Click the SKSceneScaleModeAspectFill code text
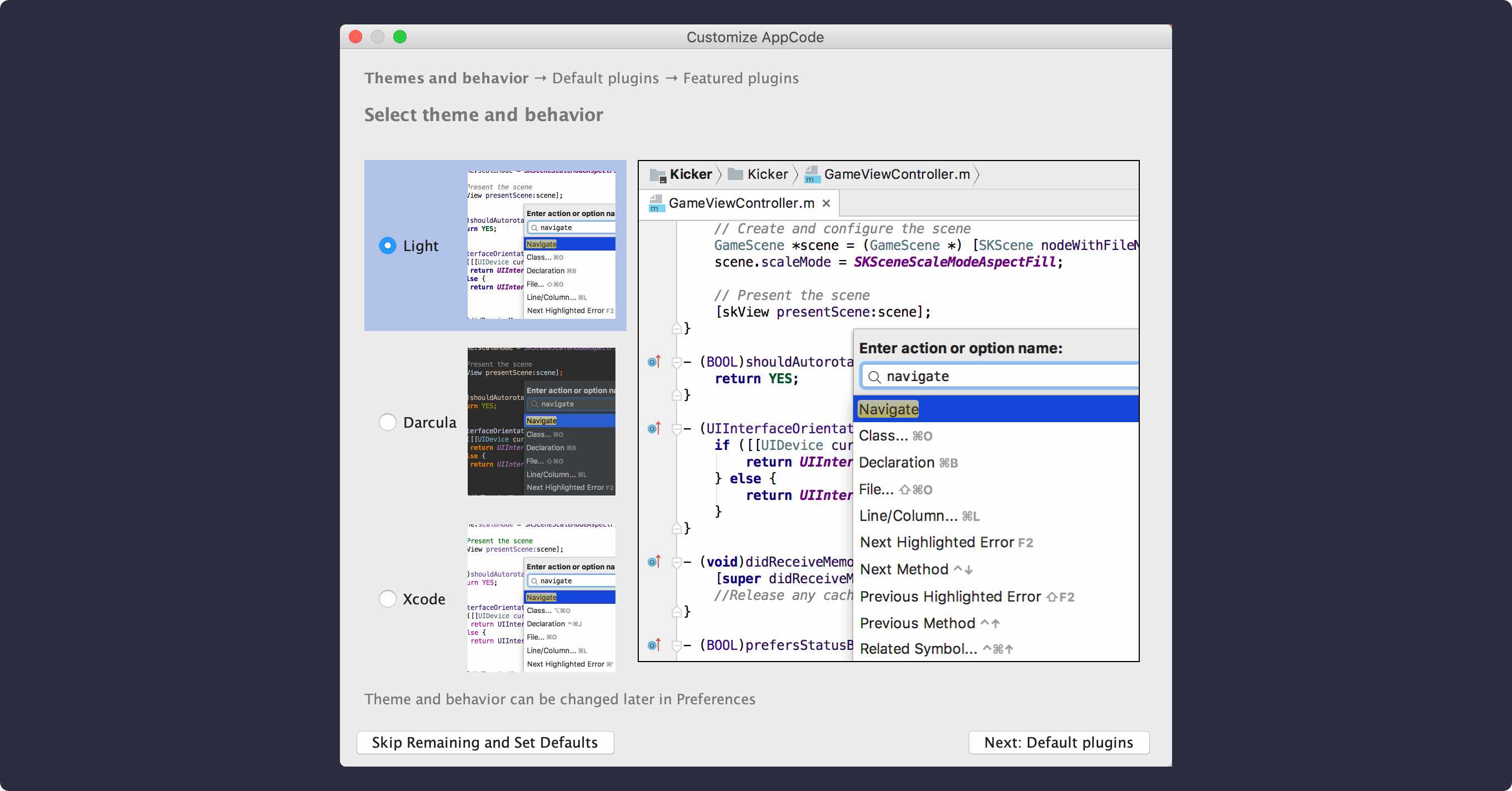Screen dimensions: 1512x791 (954, 262)
